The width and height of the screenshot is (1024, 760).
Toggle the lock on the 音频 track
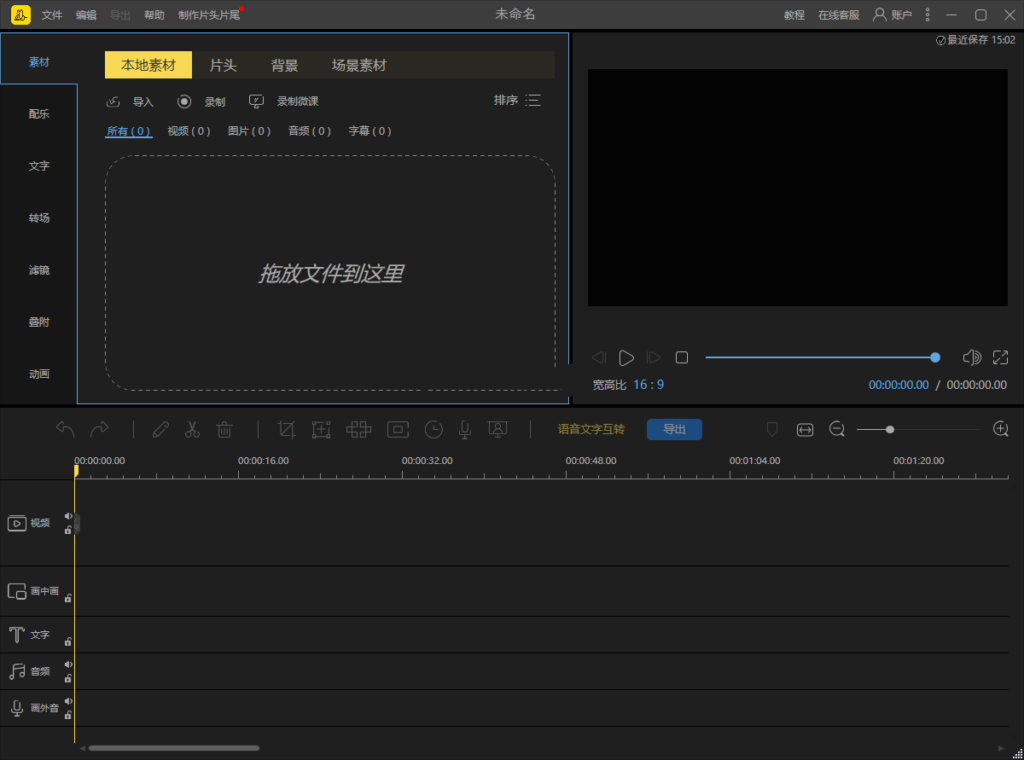coord(68,679)
